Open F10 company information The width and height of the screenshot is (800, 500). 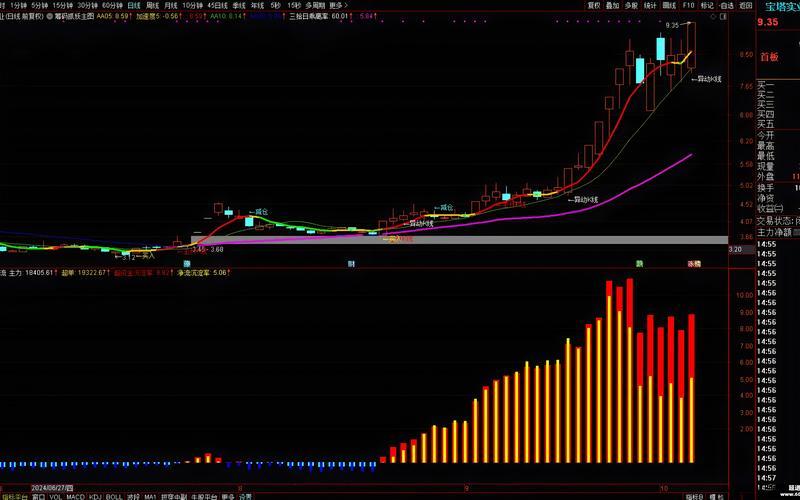688,5
